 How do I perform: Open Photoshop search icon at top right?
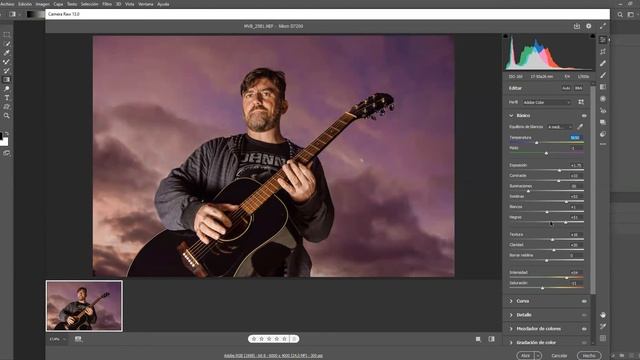pyautogui.click(x=620, y=14)
